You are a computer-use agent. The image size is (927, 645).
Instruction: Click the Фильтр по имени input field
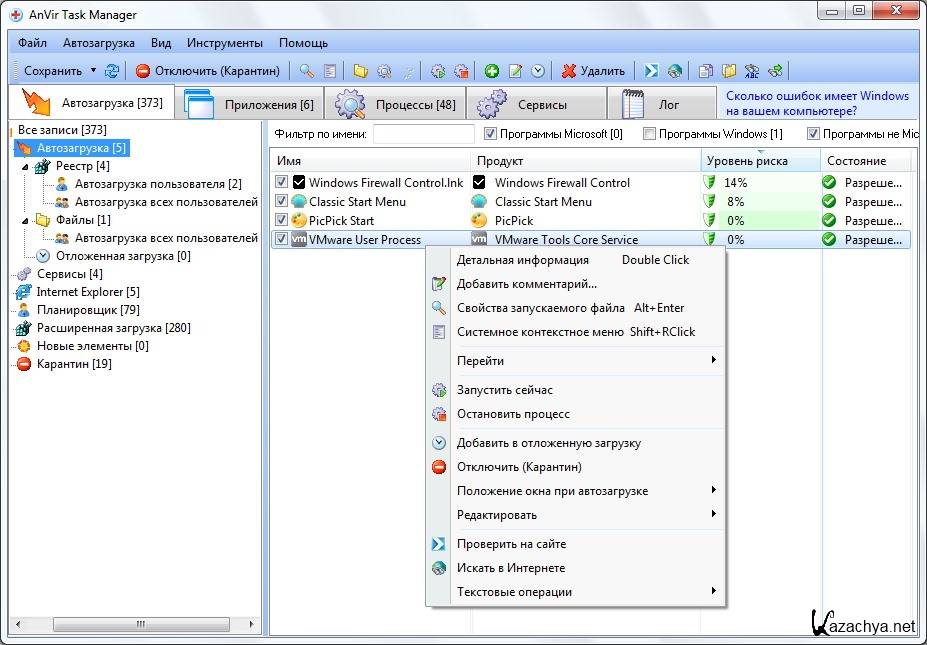(423, 134)
